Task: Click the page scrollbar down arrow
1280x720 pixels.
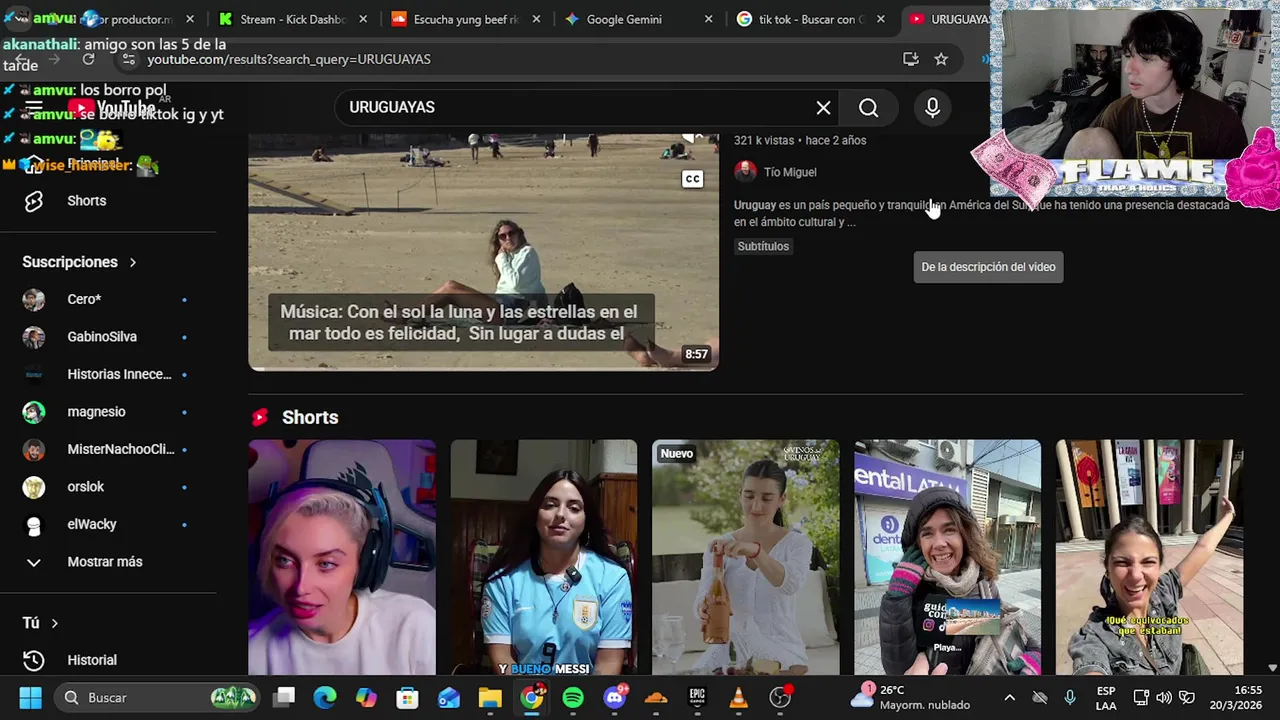Action: [x=1272, y=667]
